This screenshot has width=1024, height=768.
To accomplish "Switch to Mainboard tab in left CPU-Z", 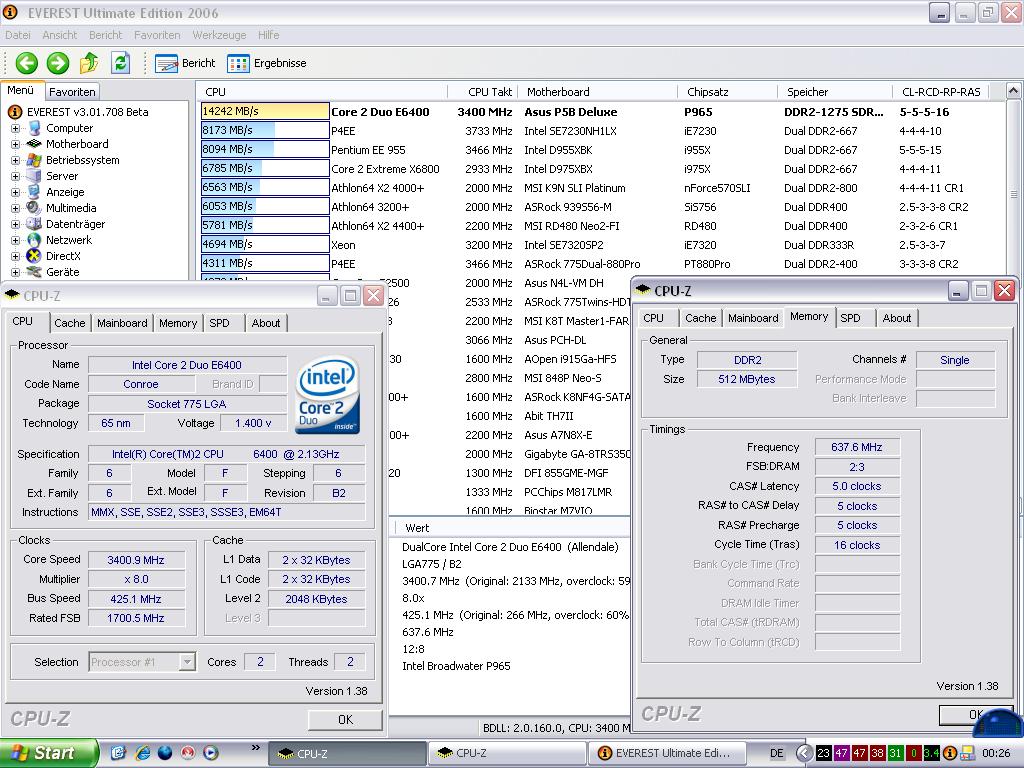I will pos(122,323).
